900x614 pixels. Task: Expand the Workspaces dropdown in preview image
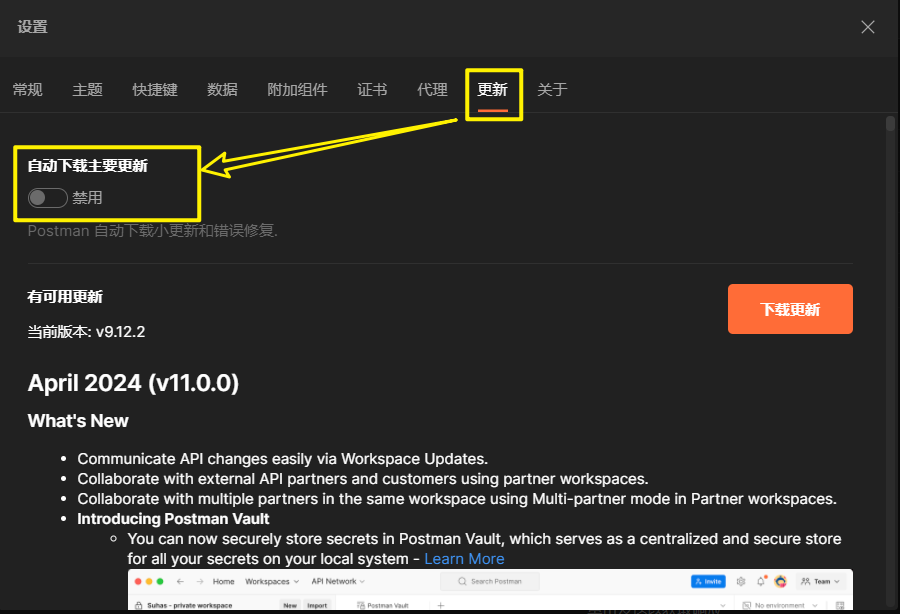270,581
